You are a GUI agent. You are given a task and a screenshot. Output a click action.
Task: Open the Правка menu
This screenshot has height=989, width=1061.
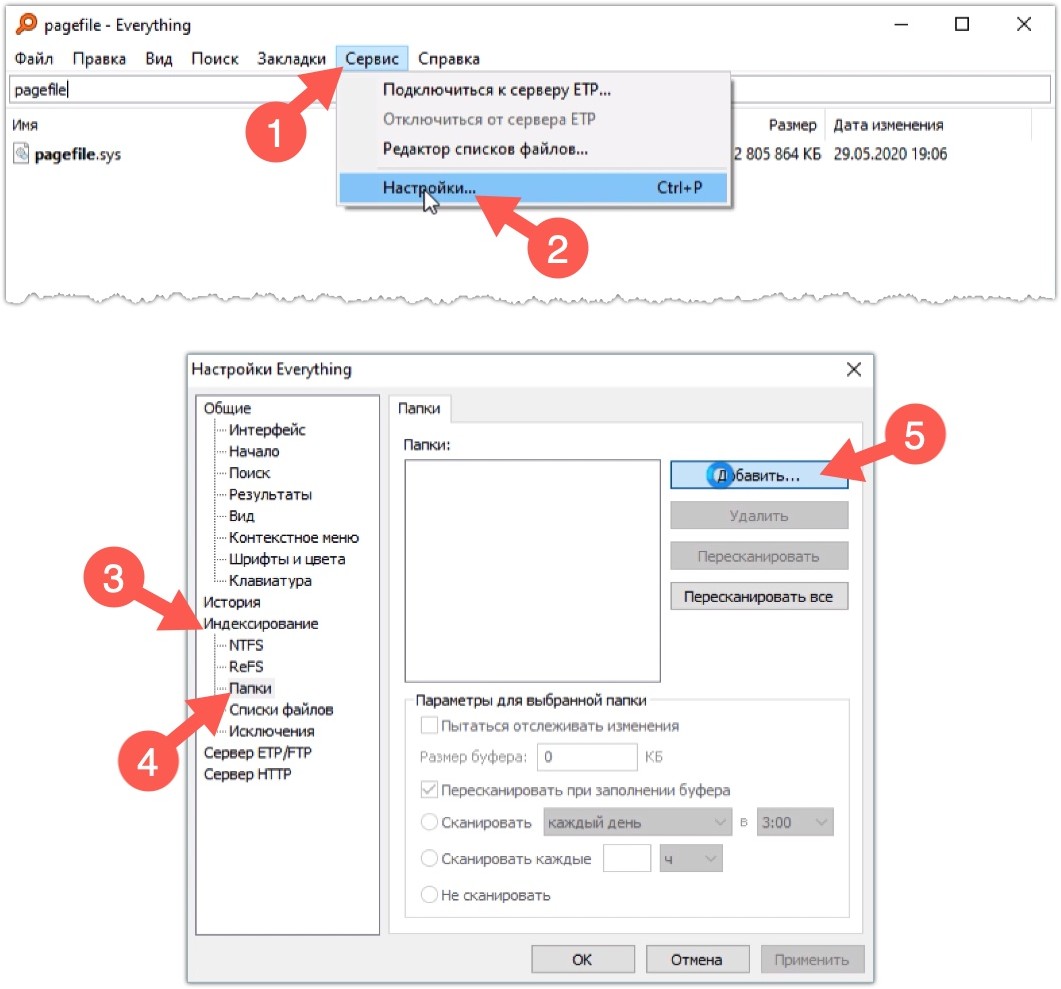point(99,59)
